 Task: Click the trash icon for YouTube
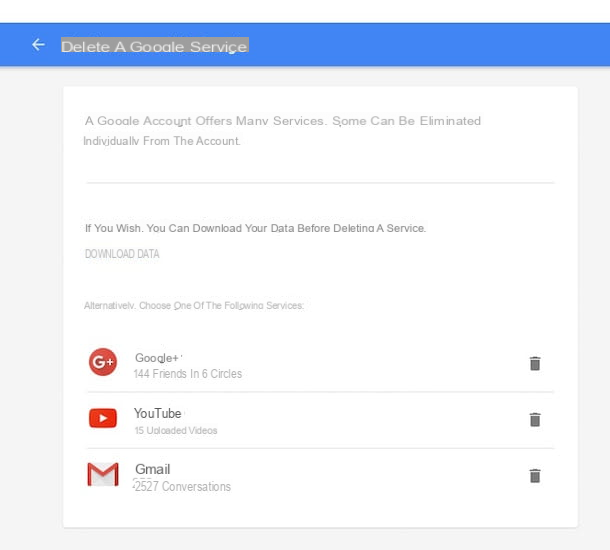pos(535,419)
